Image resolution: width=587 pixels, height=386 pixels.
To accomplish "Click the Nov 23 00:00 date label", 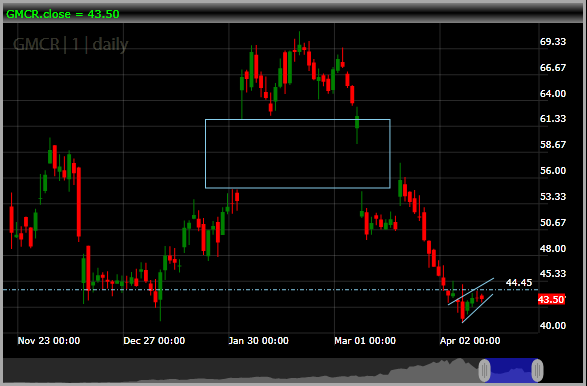I will (x=49, y=341).
